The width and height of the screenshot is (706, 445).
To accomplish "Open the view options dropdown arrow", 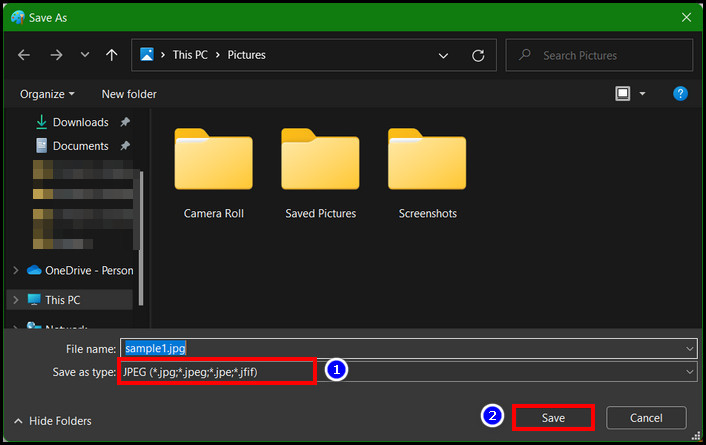I will 643,94.
